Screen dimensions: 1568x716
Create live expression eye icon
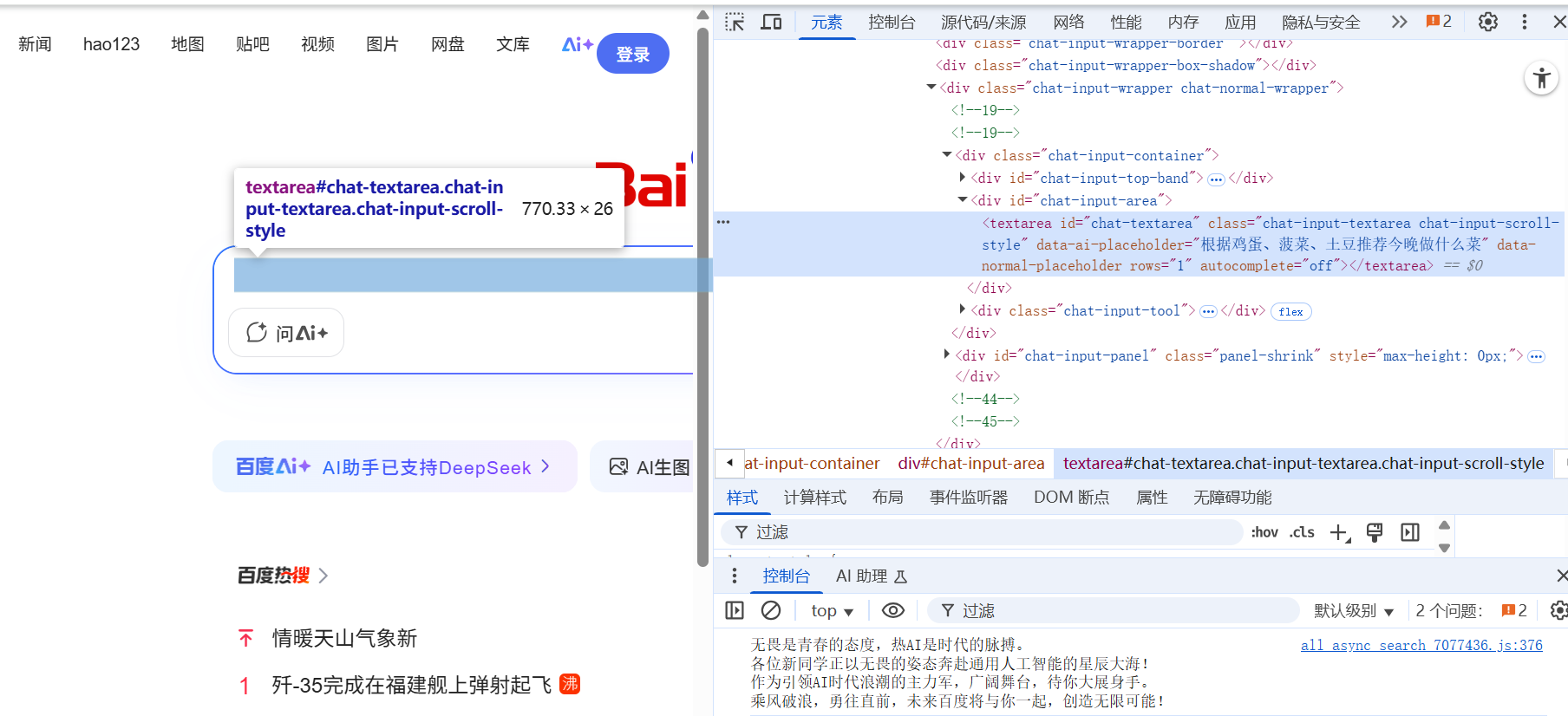pos(893,610)
